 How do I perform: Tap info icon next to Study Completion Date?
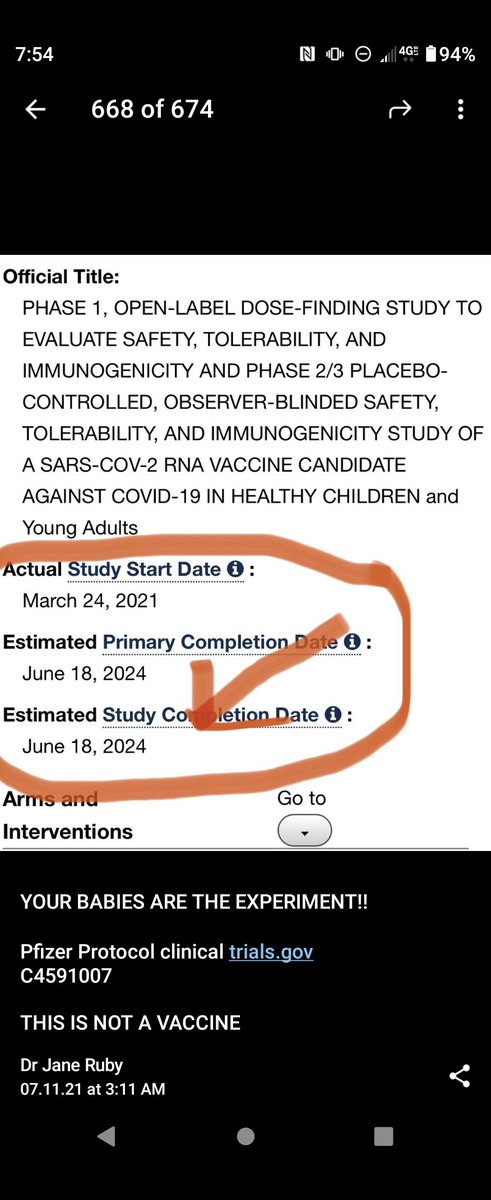(x=333, y=715)
